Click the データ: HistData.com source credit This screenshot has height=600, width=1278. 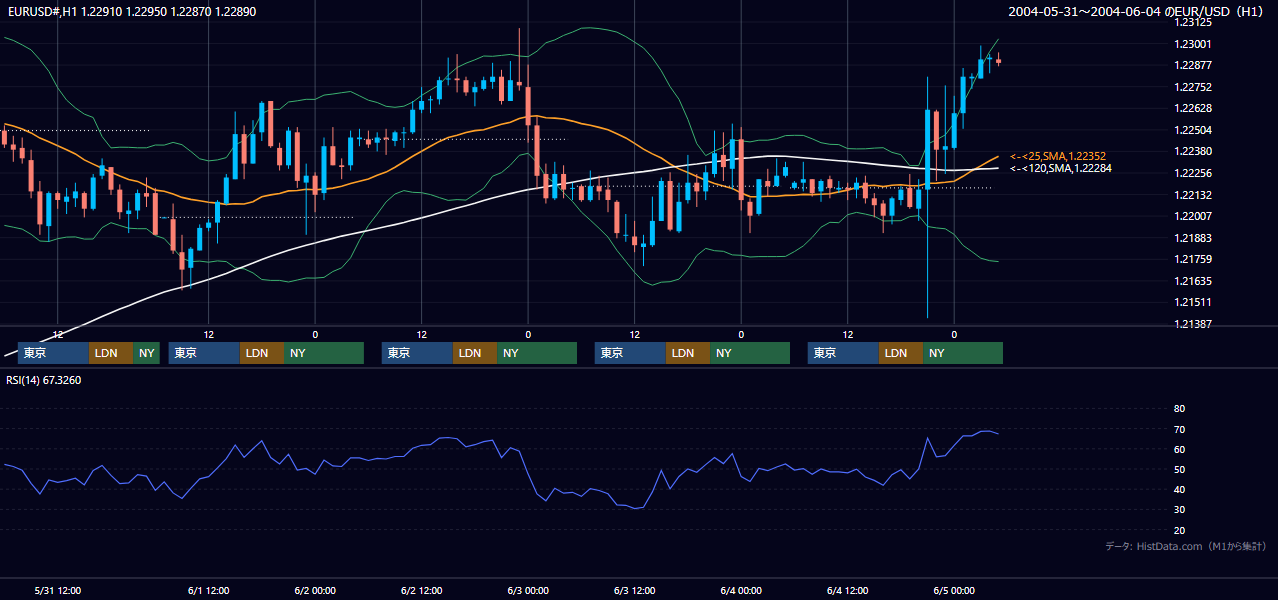point(1185,546)
